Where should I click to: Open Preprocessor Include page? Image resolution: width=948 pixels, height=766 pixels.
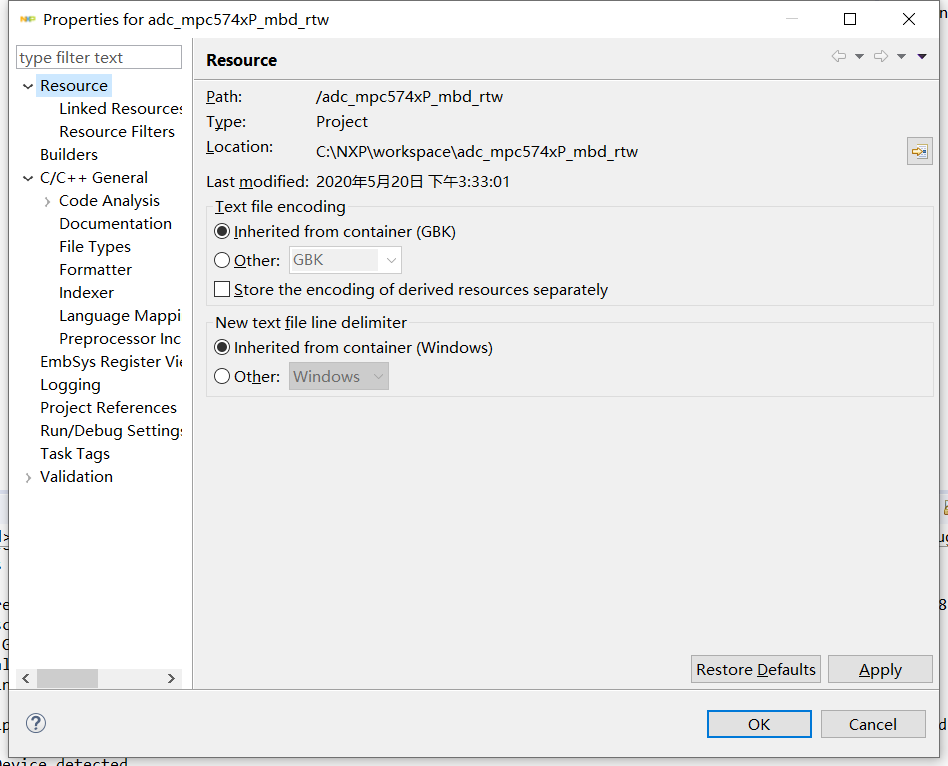[x=120, y=339]
